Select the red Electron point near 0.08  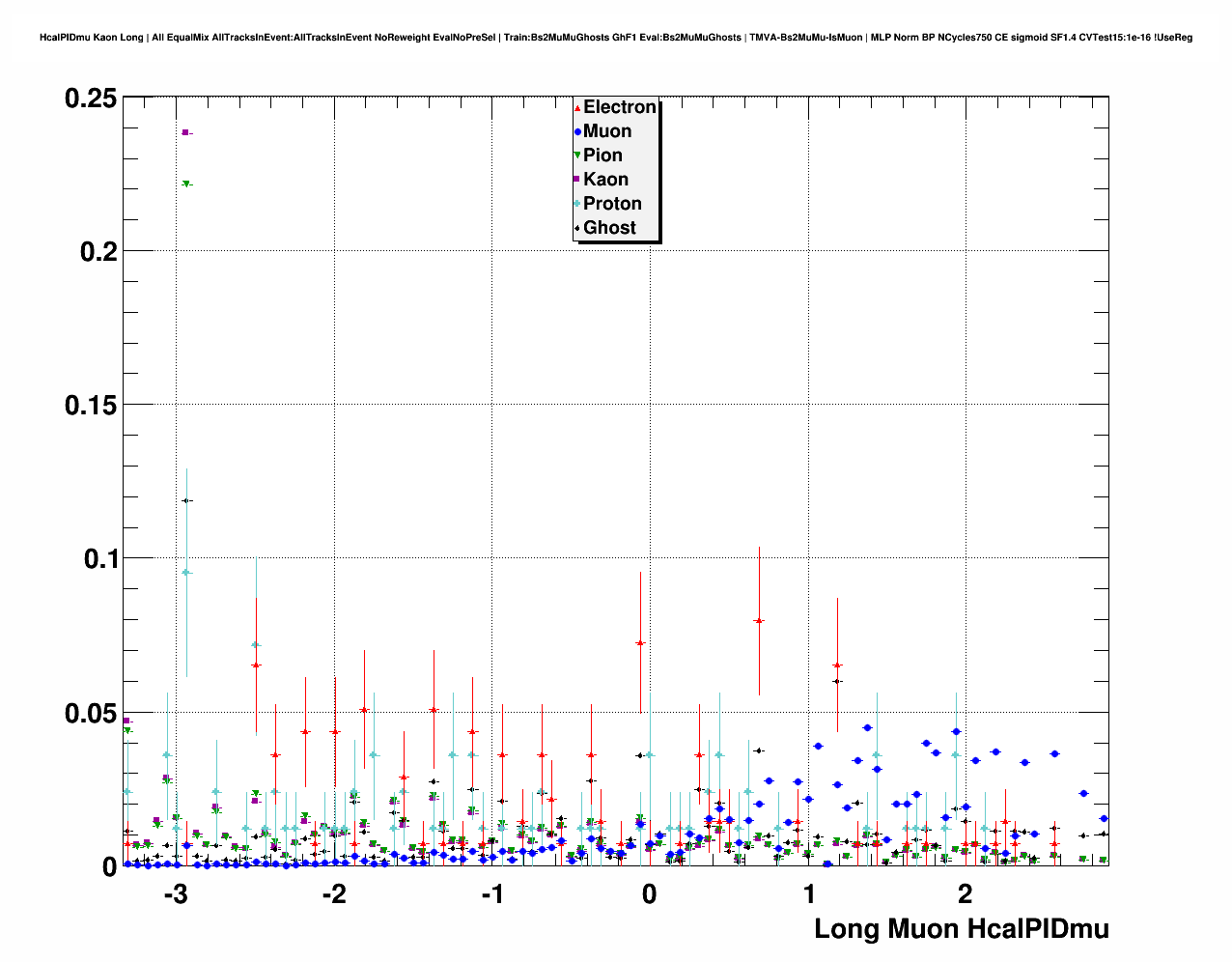click(759, 621)
